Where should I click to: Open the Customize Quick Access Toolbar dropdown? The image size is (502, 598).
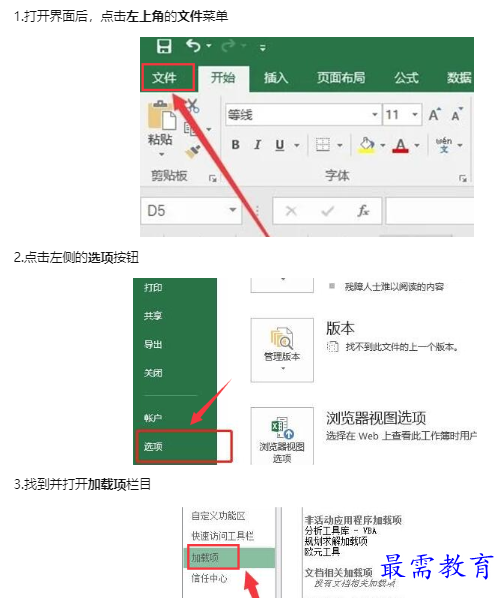tap(262, 48)
